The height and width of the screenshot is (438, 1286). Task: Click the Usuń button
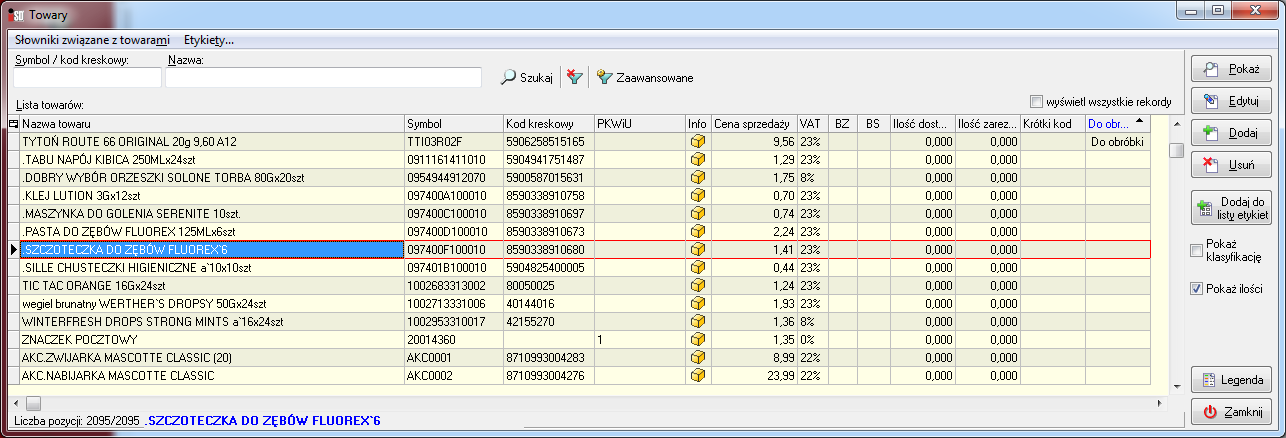coord(1231,163)
